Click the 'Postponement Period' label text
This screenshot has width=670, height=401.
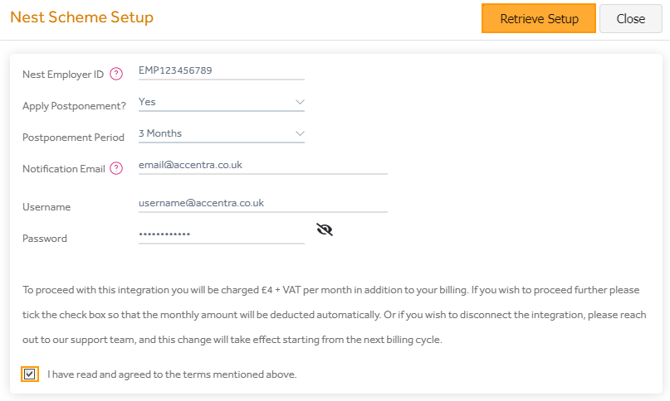(74, 137)
